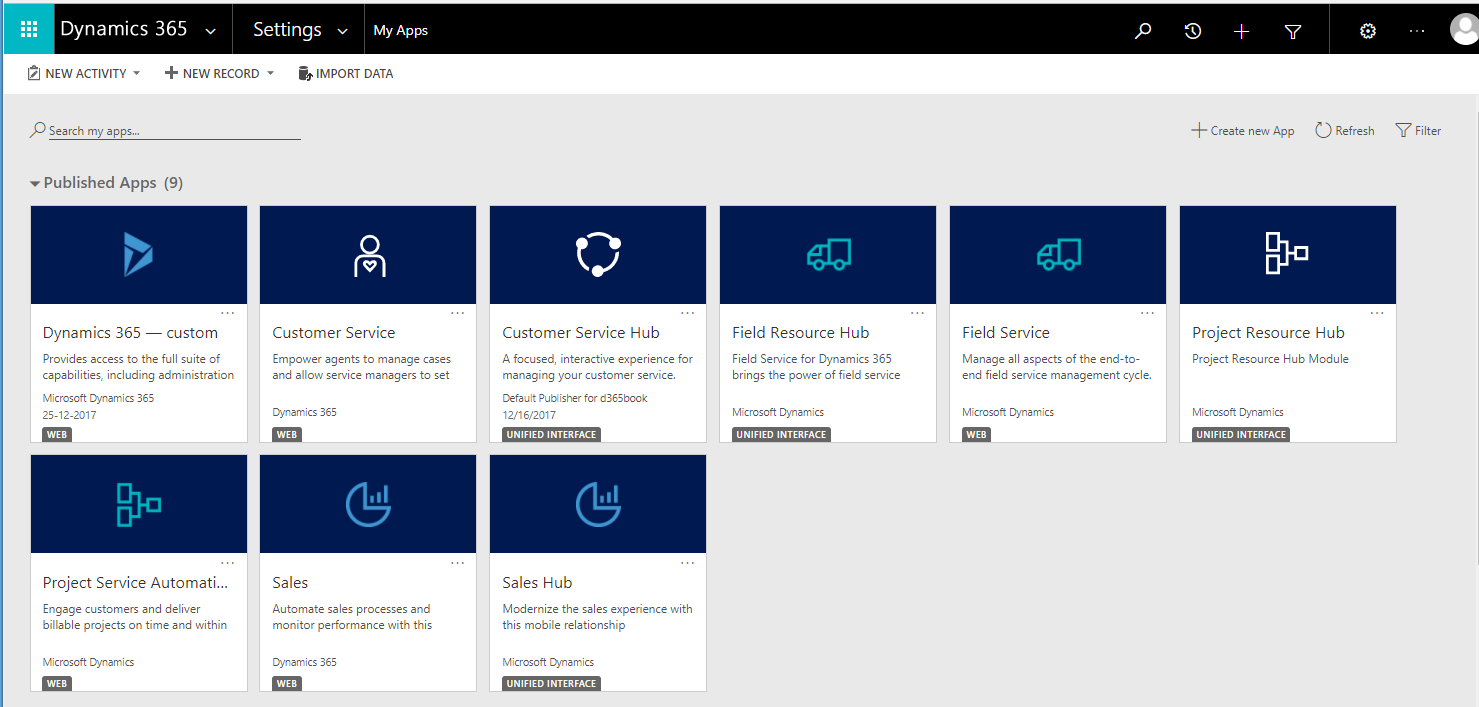
Task: Open Dynamics 365 — custom app title
Action: pos(130,333)
